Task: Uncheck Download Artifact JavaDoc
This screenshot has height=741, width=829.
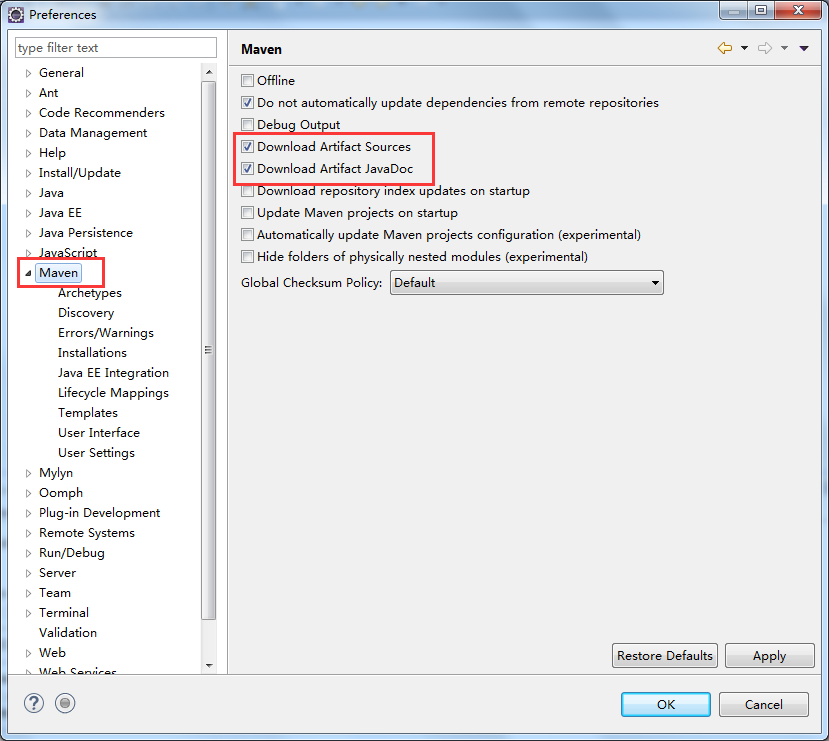Action: [247, 169]
